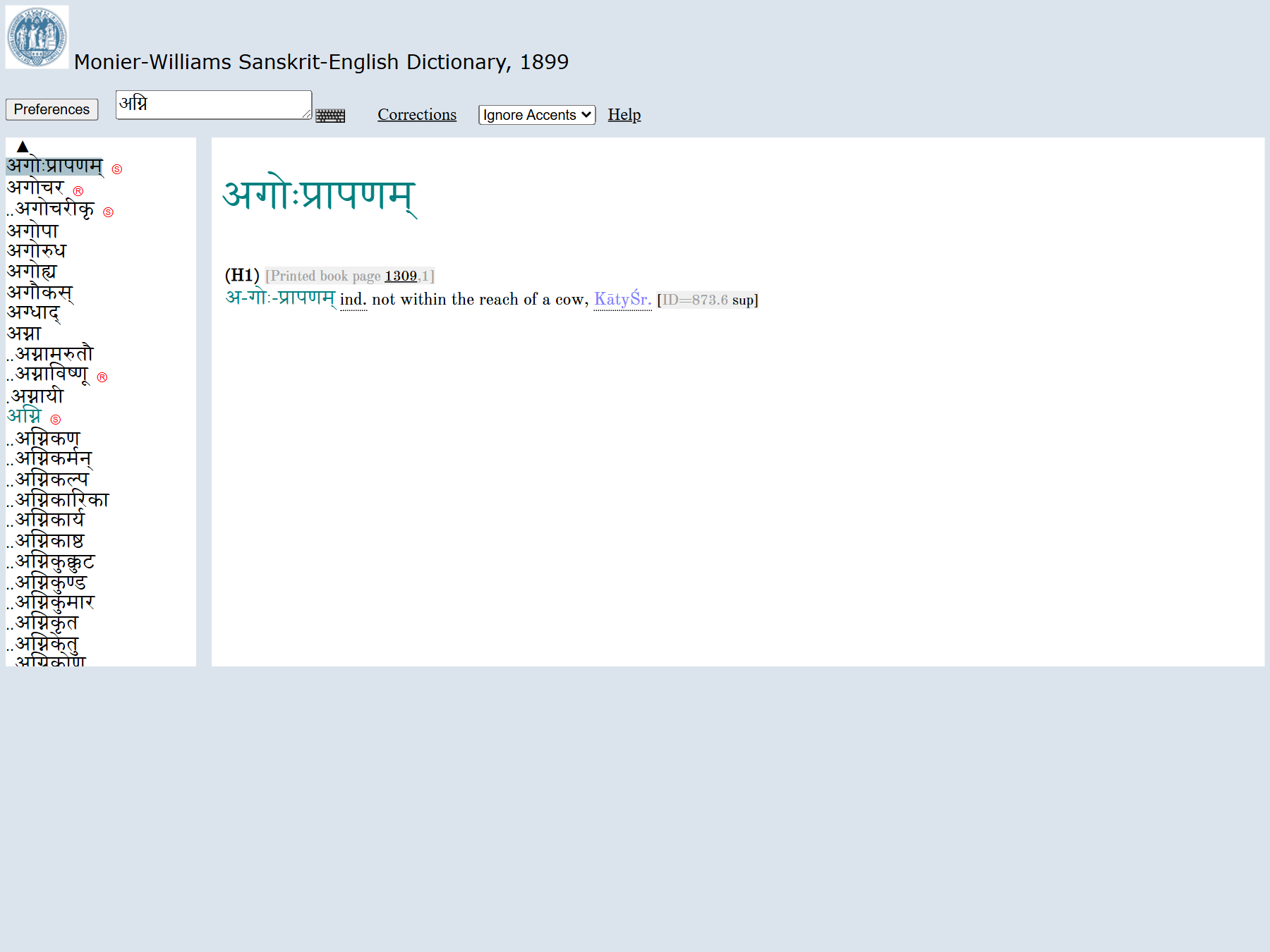Select अगौकस् in the word list
This screenshot has width=1270, height=952.
(x=40, y=293)
